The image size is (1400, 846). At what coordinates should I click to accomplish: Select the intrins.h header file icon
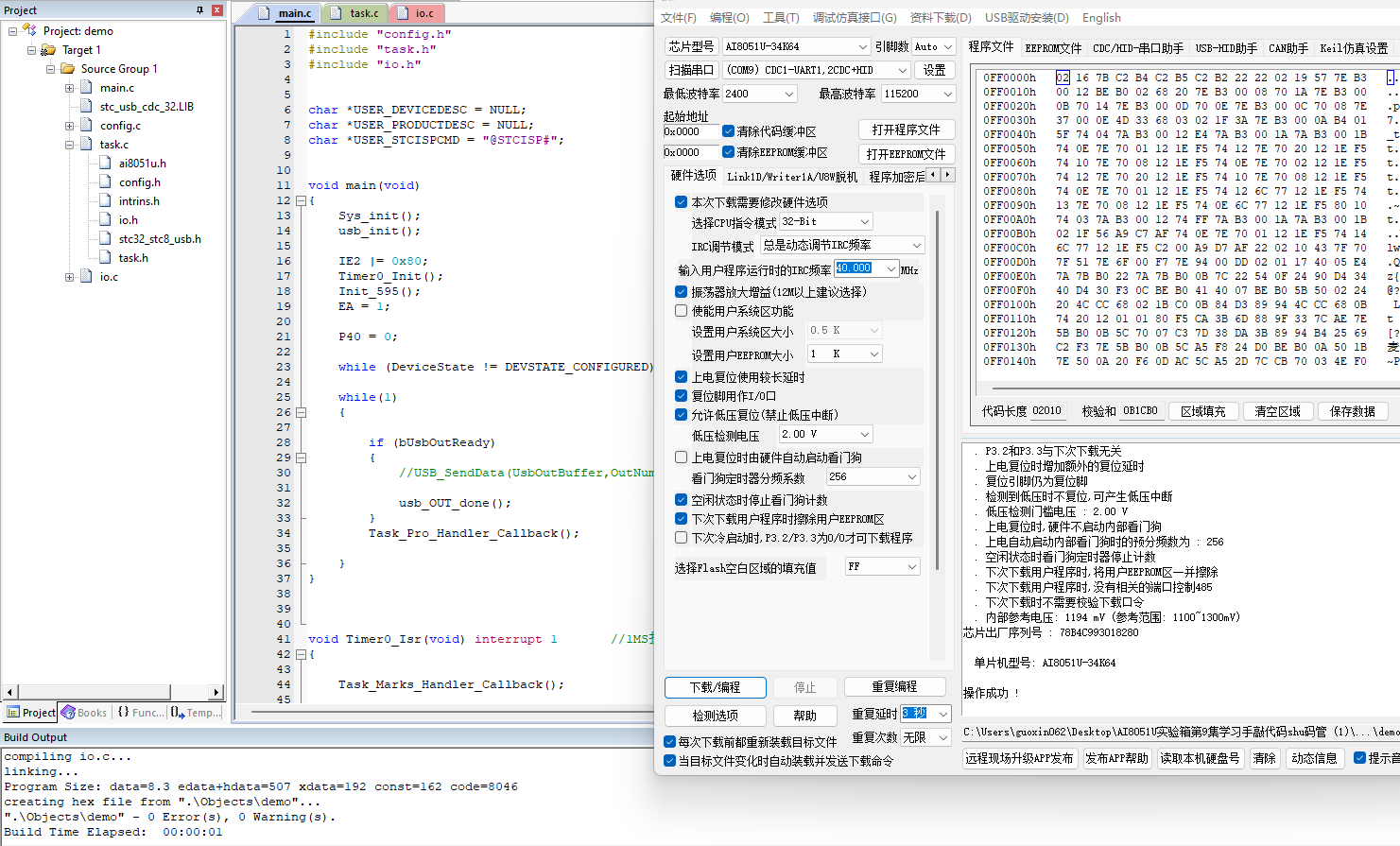click(106, 201)
